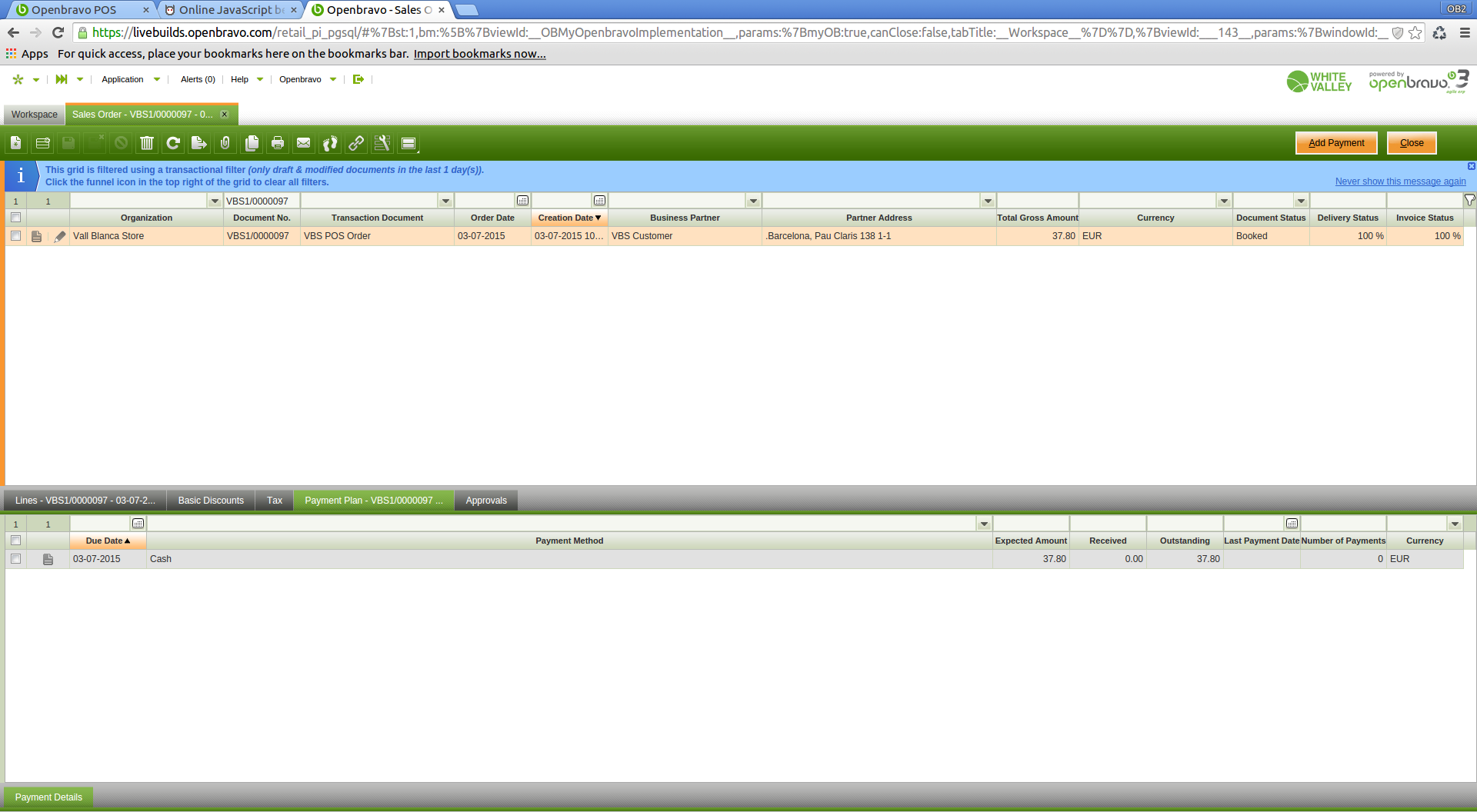Click the Add Payment button
Image resolution: width=1477 pixels, height=812 pixels.
pos(1336,143)
